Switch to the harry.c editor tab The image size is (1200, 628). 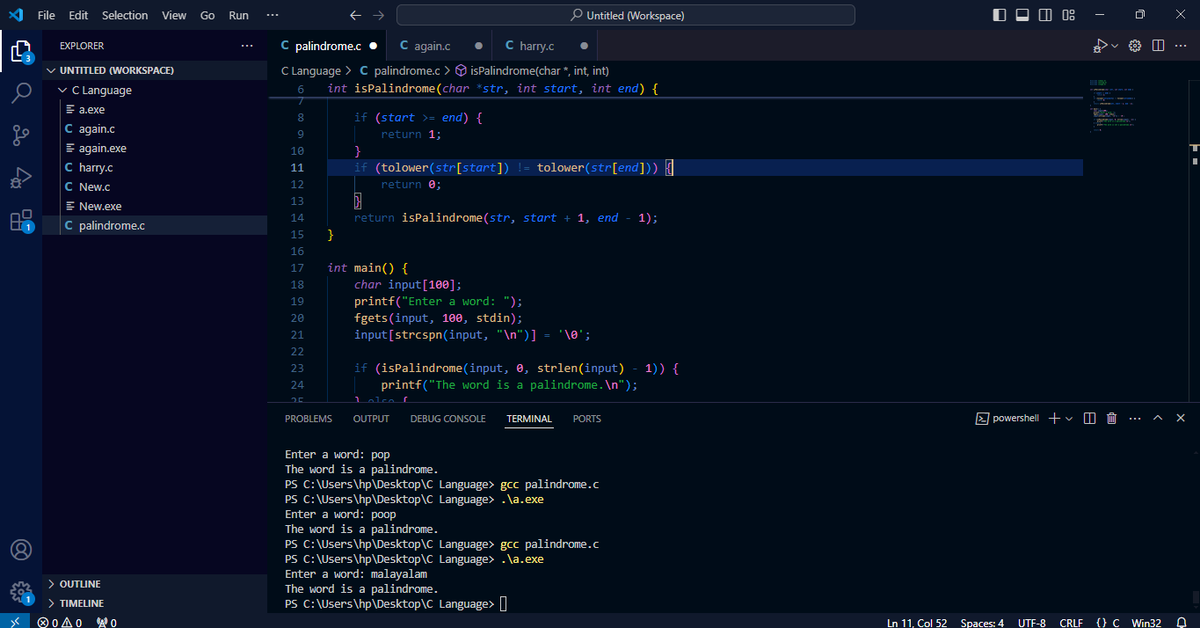[x=546, y=46]
